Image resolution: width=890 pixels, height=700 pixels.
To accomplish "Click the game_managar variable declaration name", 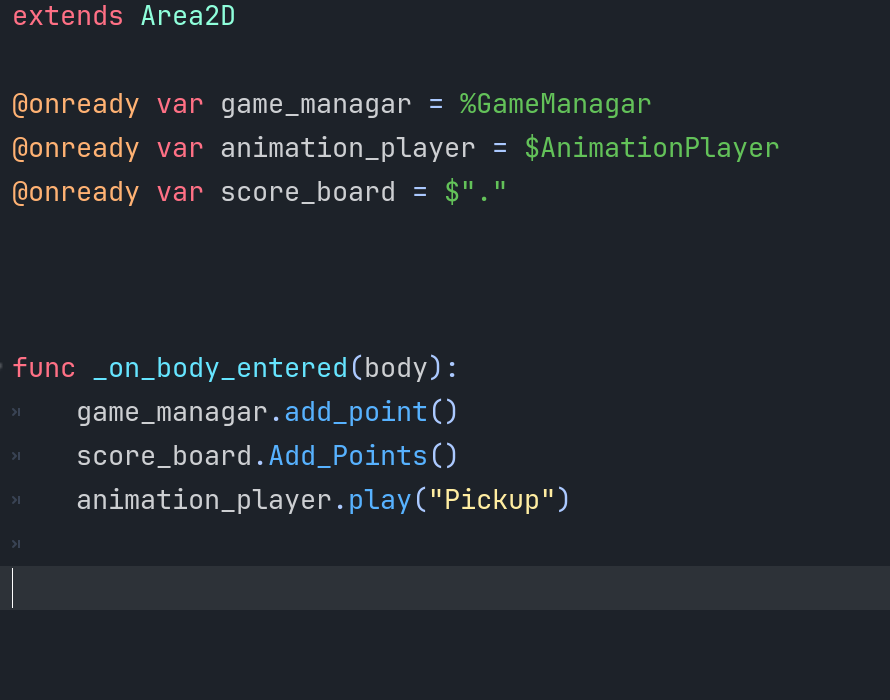I will pyautogui.click(x=316, y=105).
